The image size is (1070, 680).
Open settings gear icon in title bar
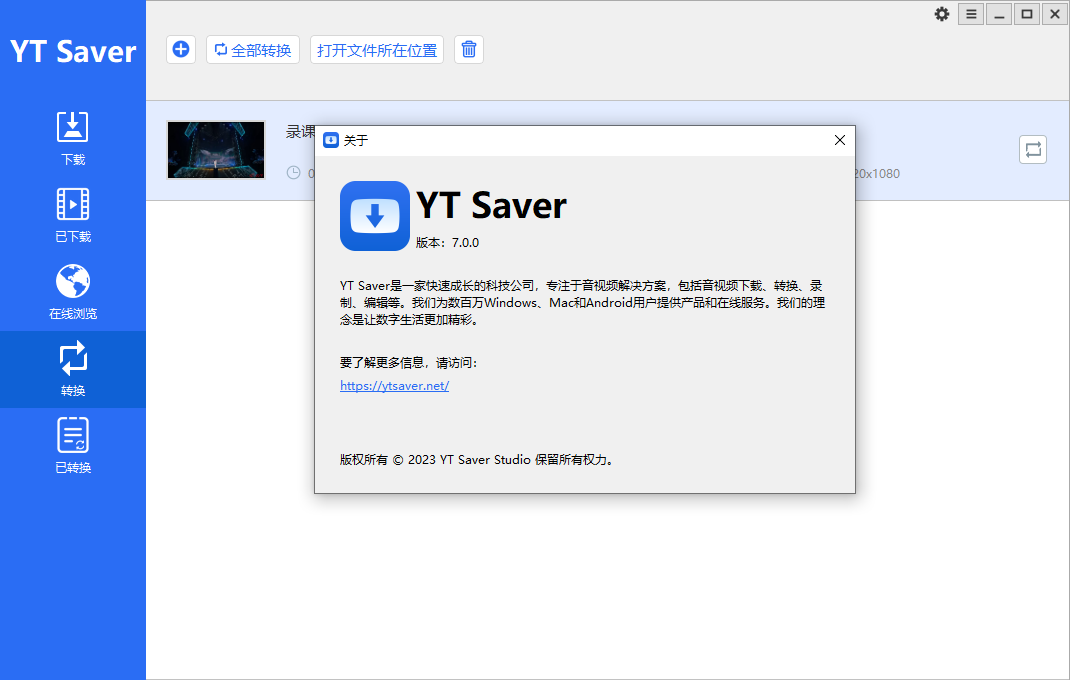[942, 14]
